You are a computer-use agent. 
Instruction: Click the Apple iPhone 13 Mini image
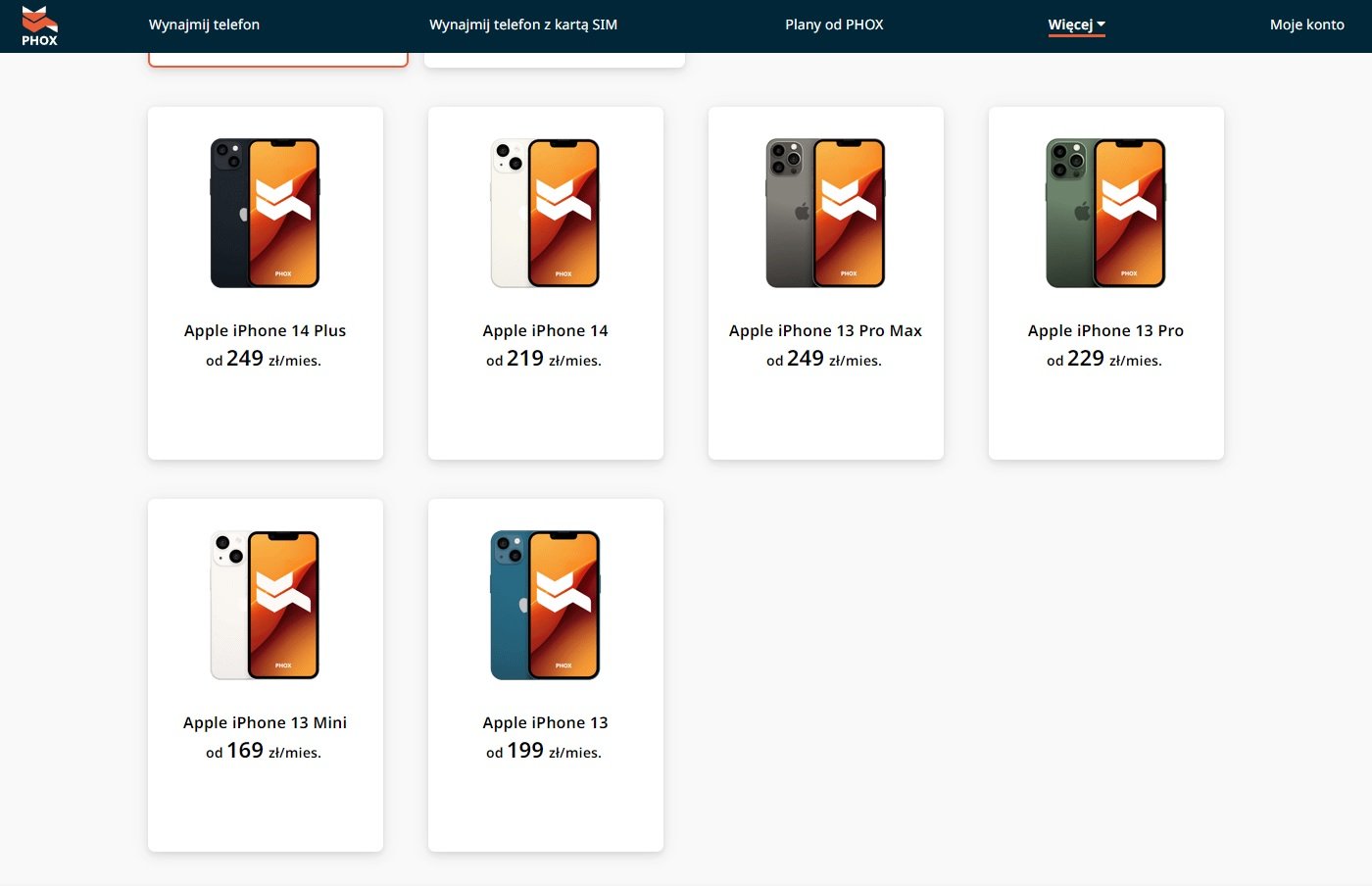266,605
